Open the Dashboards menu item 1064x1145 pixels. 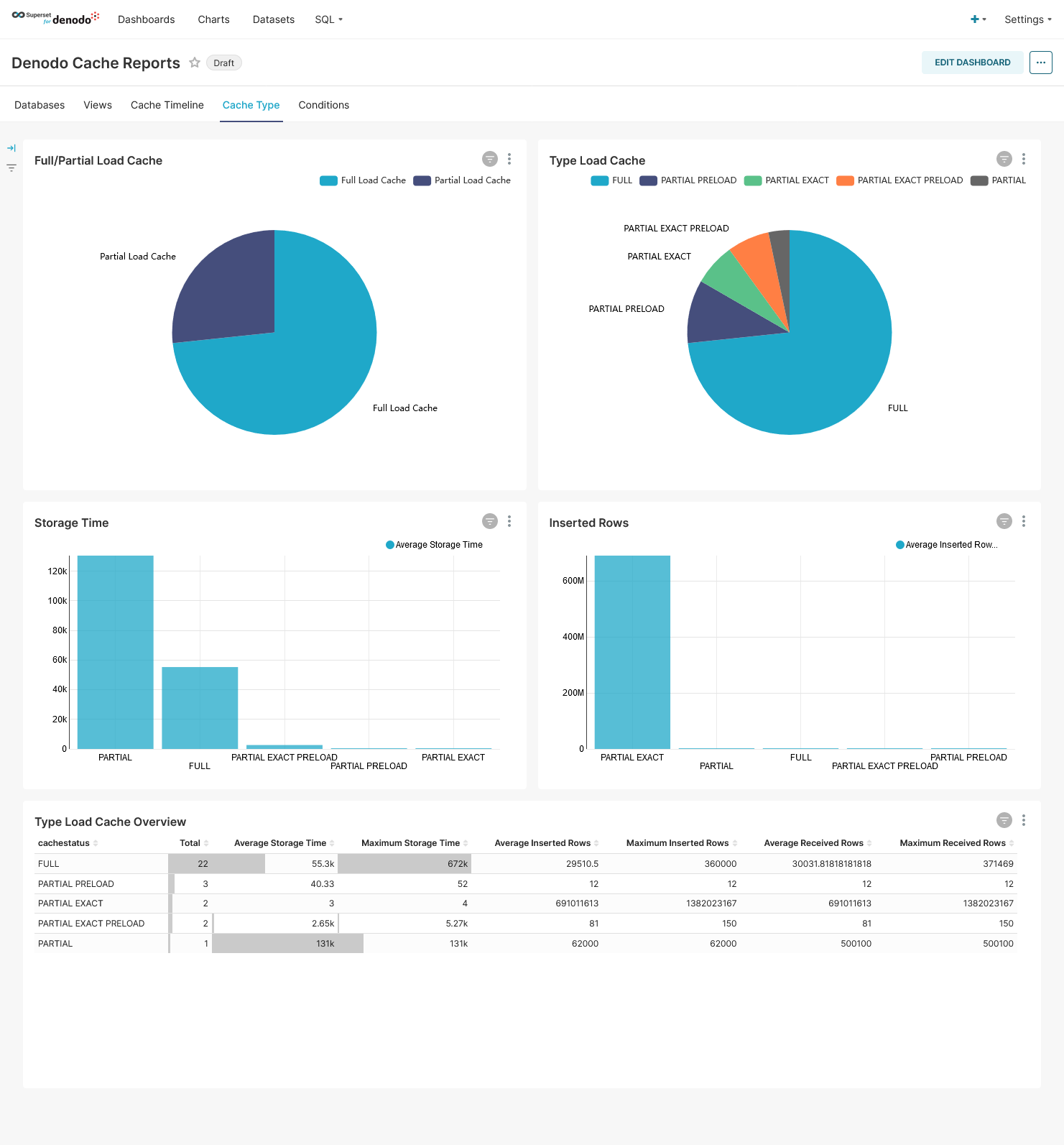tap(147, 19)
